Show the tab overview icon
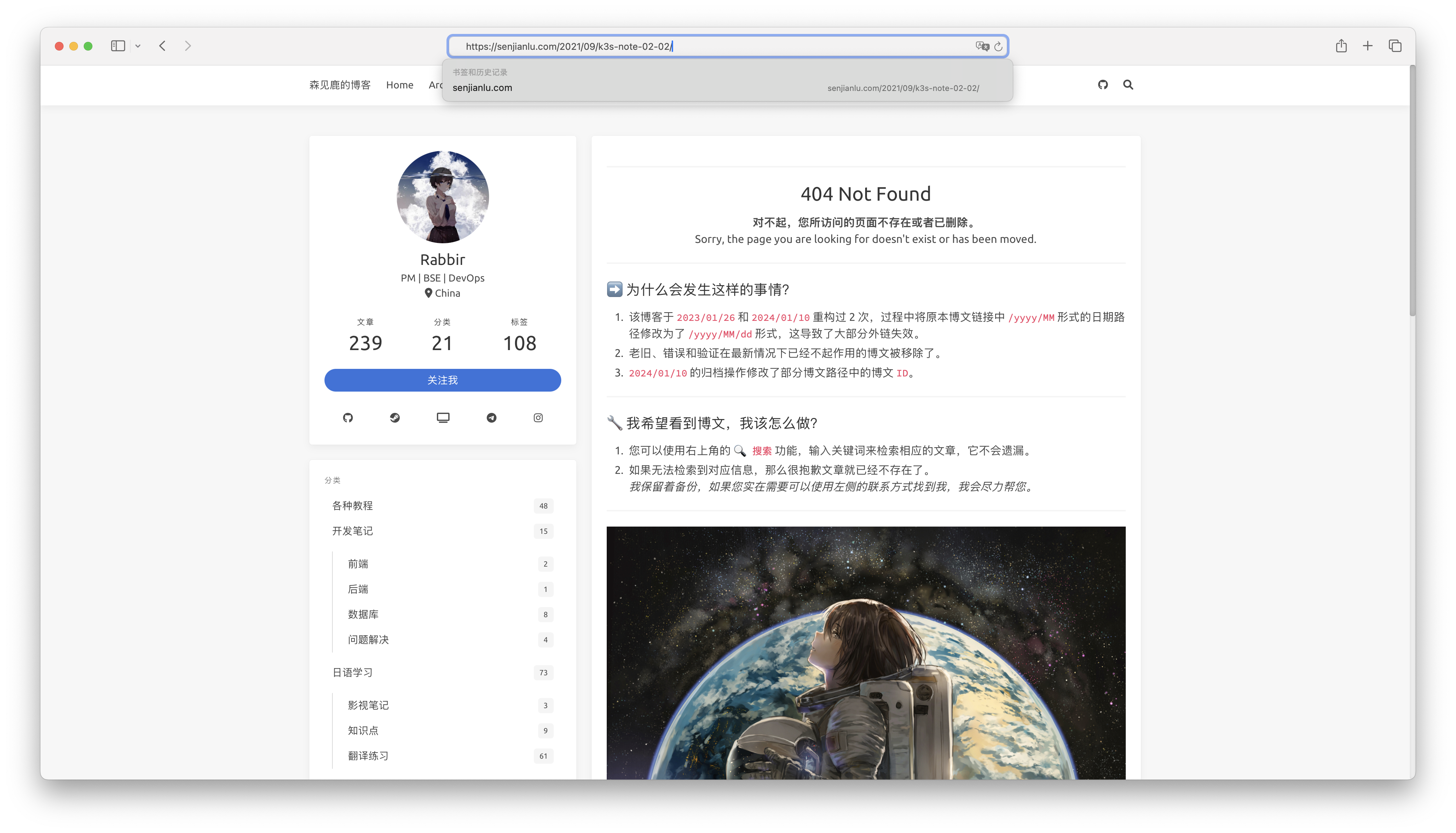Viewport: 1456px width, 833px height. coord(1395,46)
